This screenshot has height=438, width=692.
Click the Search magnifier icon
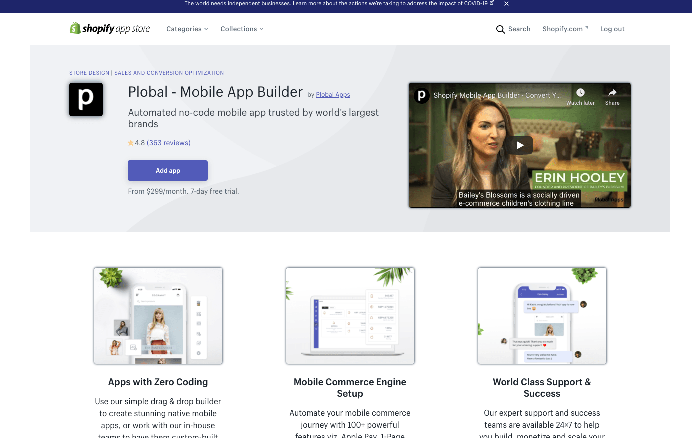point(500,29)
